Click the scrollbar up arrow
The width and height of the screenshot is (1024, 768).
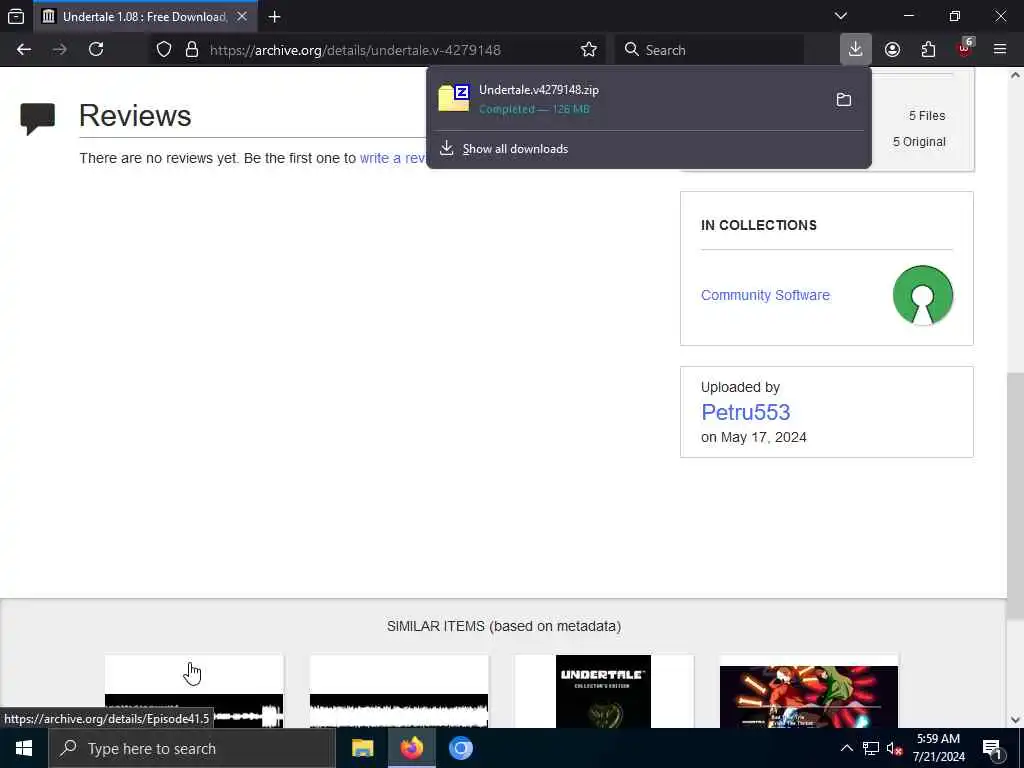1016,76
